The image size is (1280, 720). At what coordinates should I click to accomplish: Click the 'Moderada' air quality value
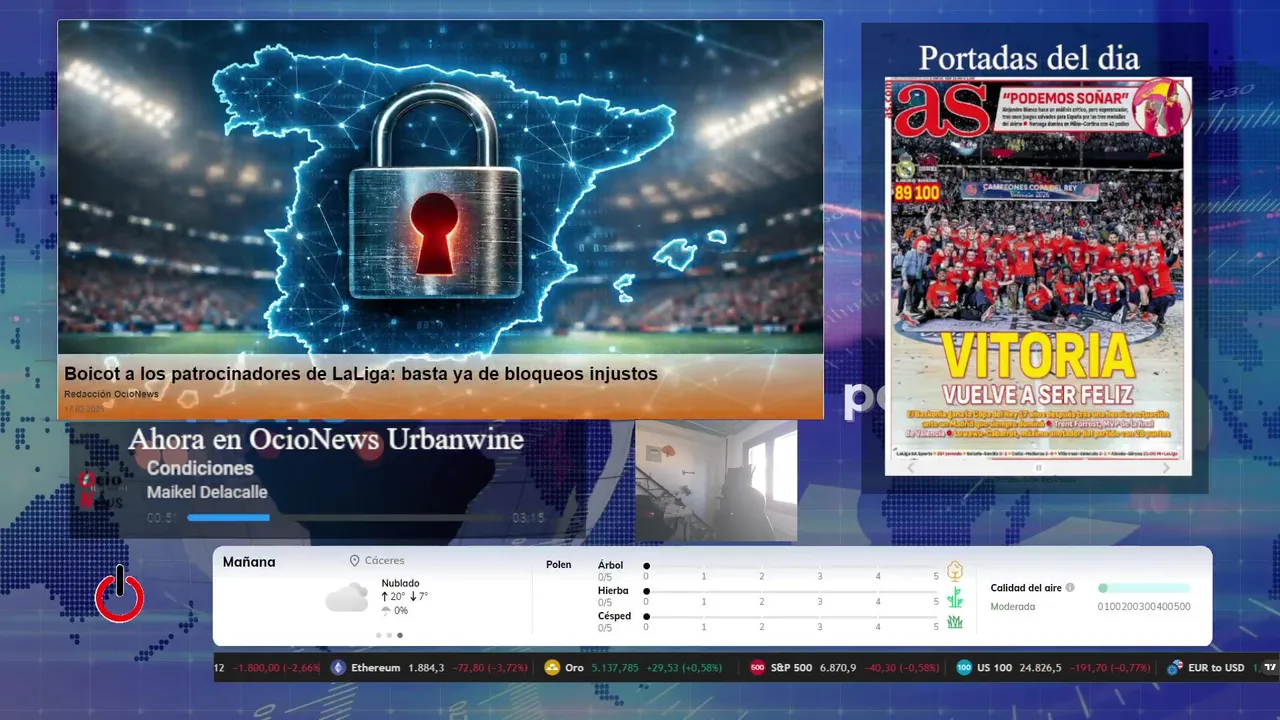pyautogui.click(x=1013, y=606)
